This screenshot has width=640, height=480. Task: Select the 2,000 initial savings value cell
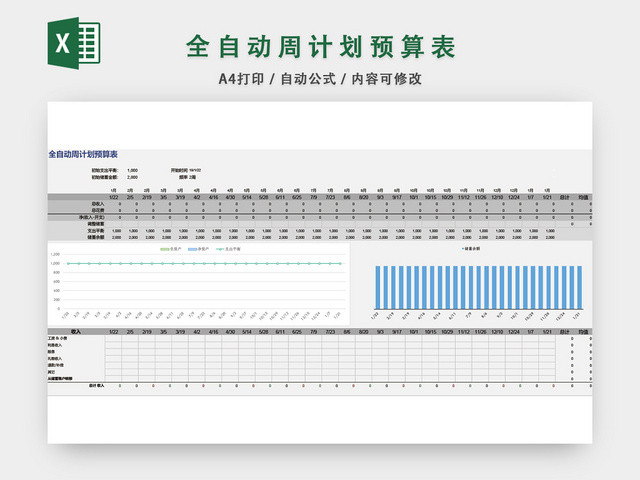pos(132,177)
